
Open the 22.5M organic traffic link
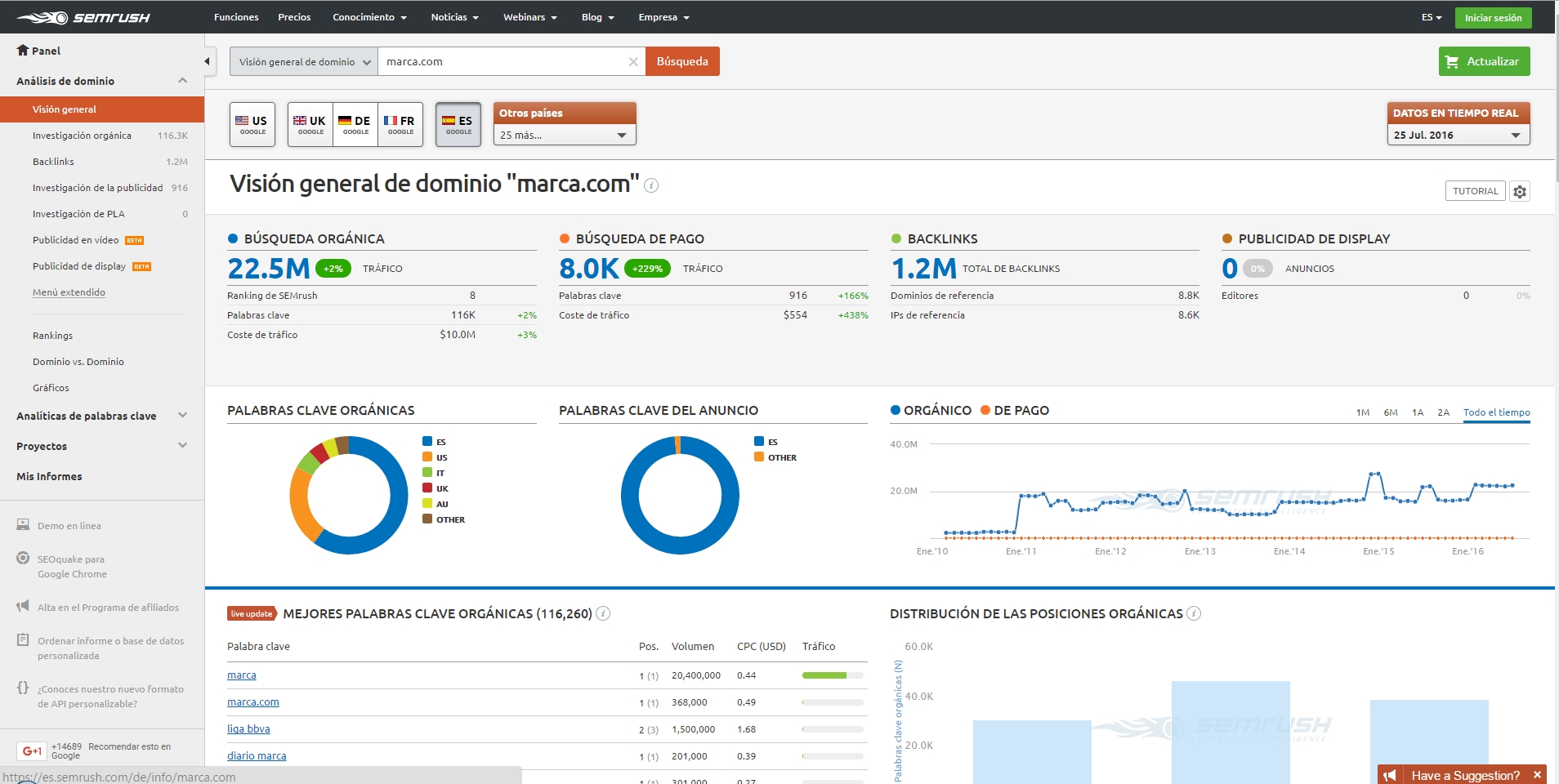pos(269,268)
